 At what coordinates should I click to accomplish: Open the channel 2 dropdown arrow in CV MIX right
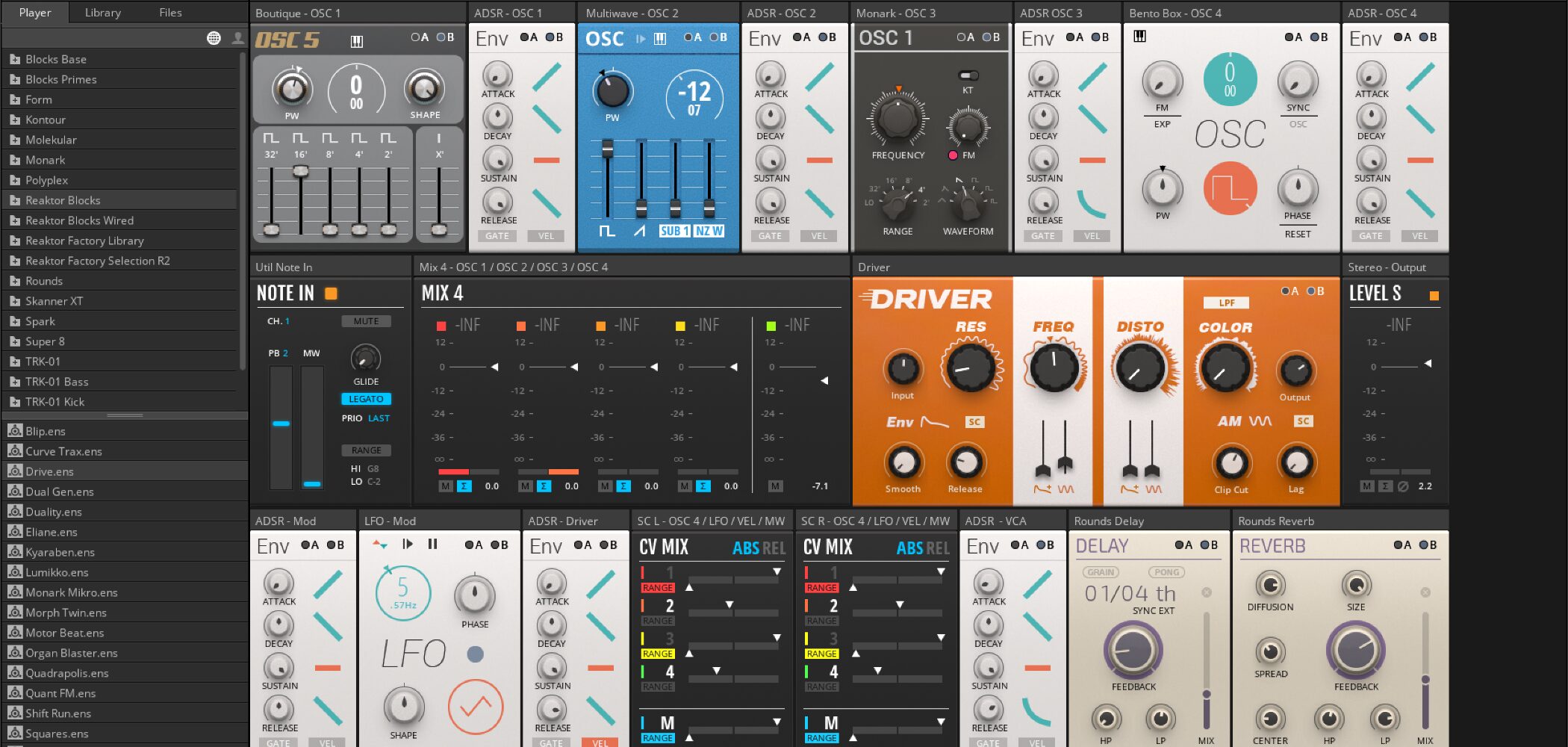coord(900,604)
